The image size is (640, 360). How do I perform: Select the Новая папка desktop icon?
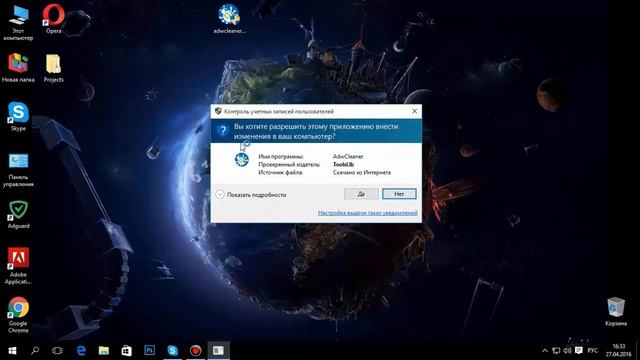click(18, 68)
